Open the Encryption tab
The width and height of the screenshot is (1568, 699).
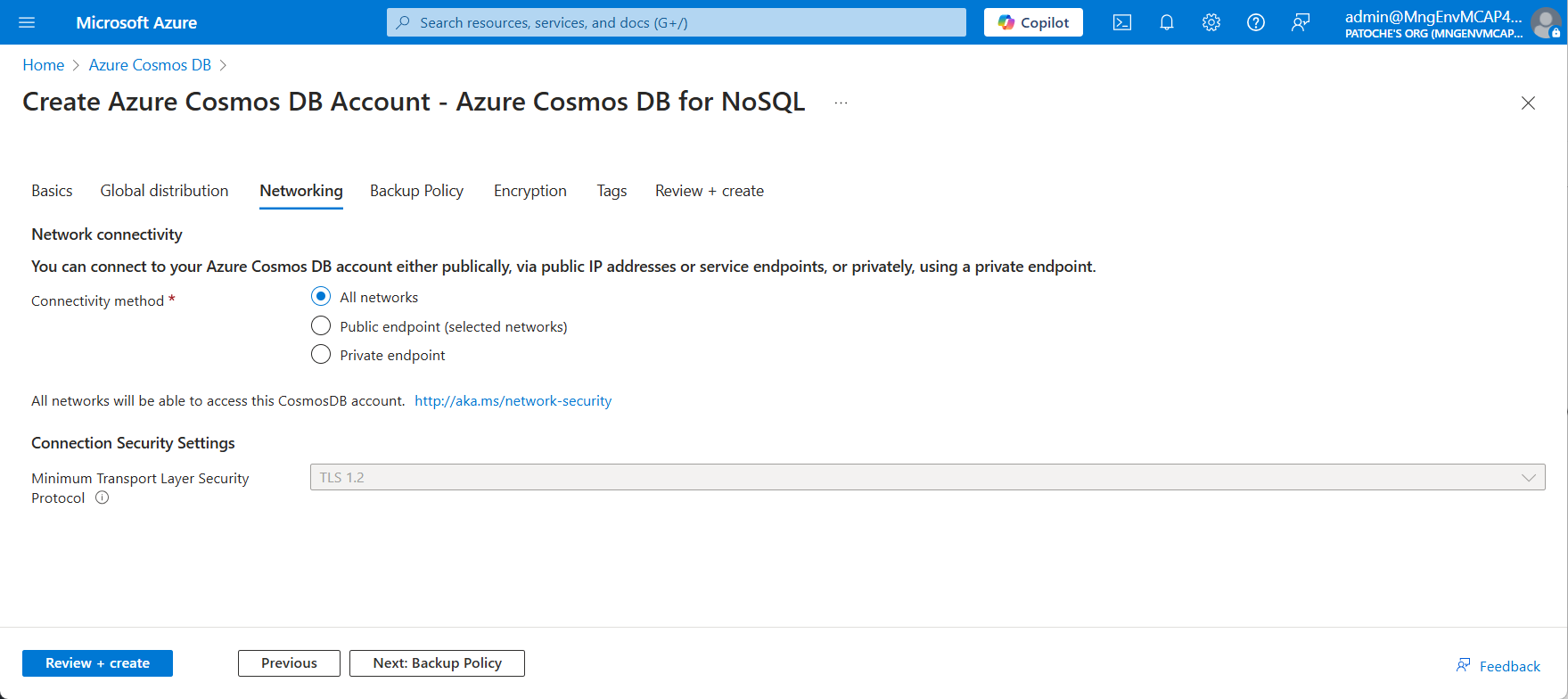click(x=530, y=191)
